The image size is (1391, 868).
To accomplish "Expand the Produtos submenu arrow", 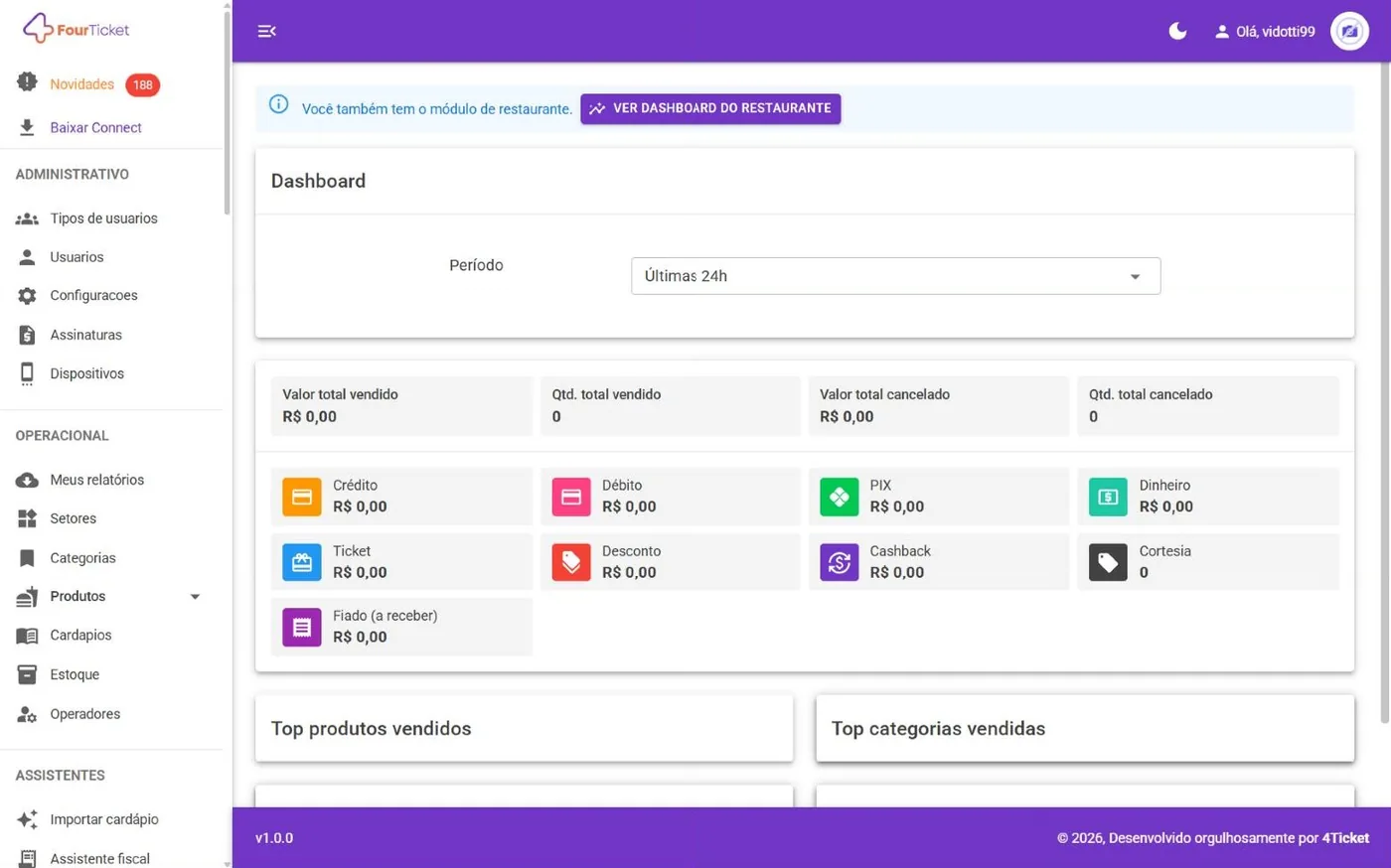I will pos(195,597).
